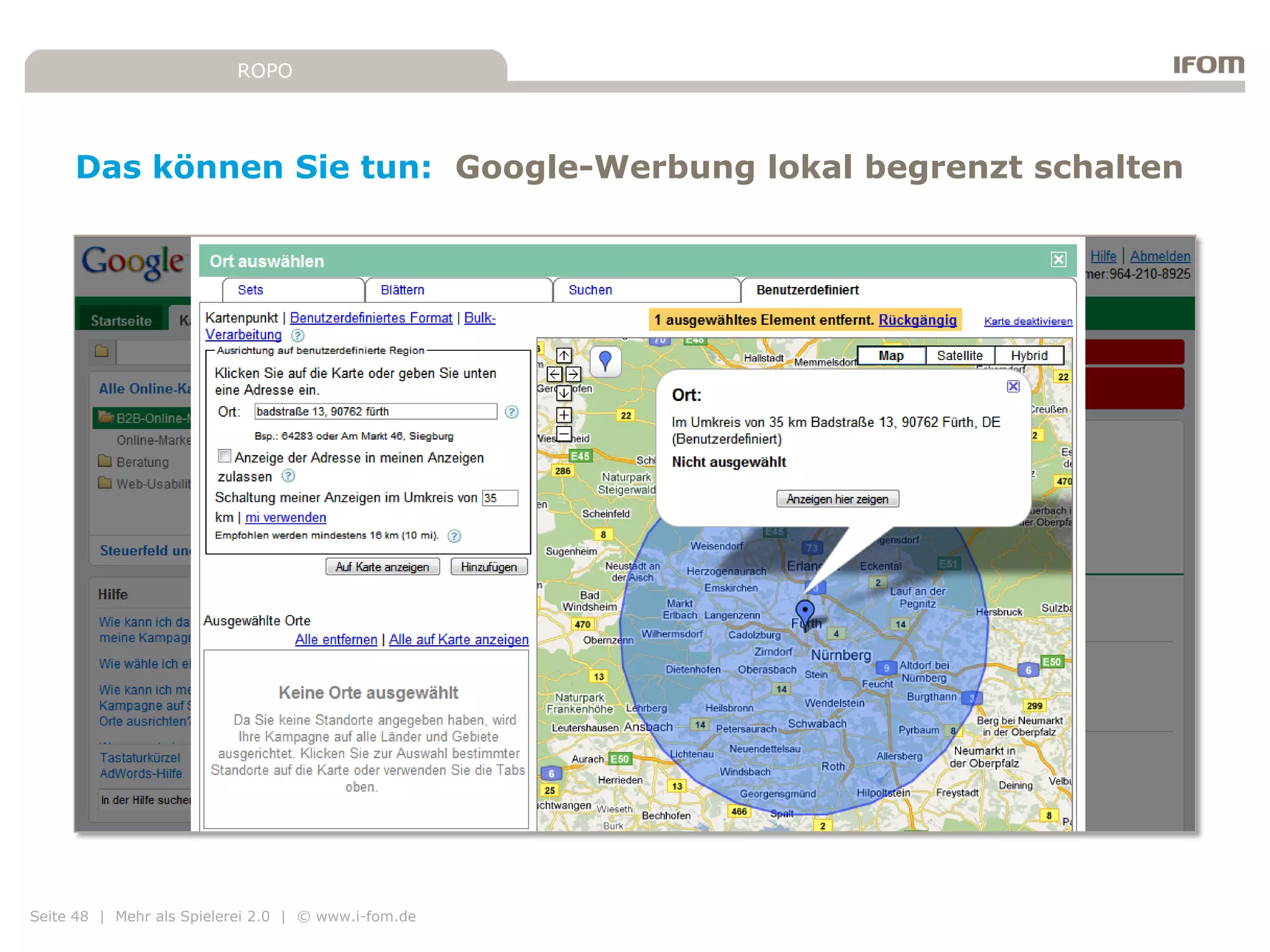Click 'Alle Online-Ka' heading link
Screen dimensions: 1270x952
(145, 389)
